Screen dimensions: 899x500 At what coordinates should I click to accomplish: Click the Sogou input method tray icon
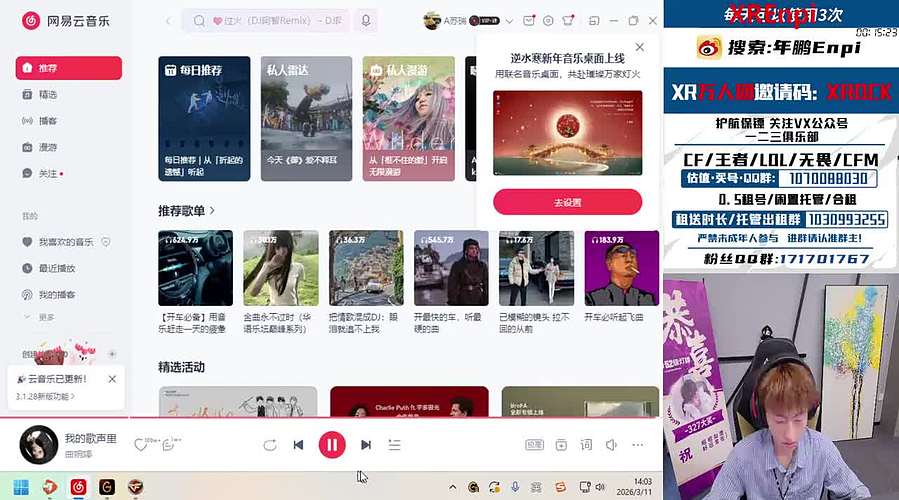[x=560, y=487]
